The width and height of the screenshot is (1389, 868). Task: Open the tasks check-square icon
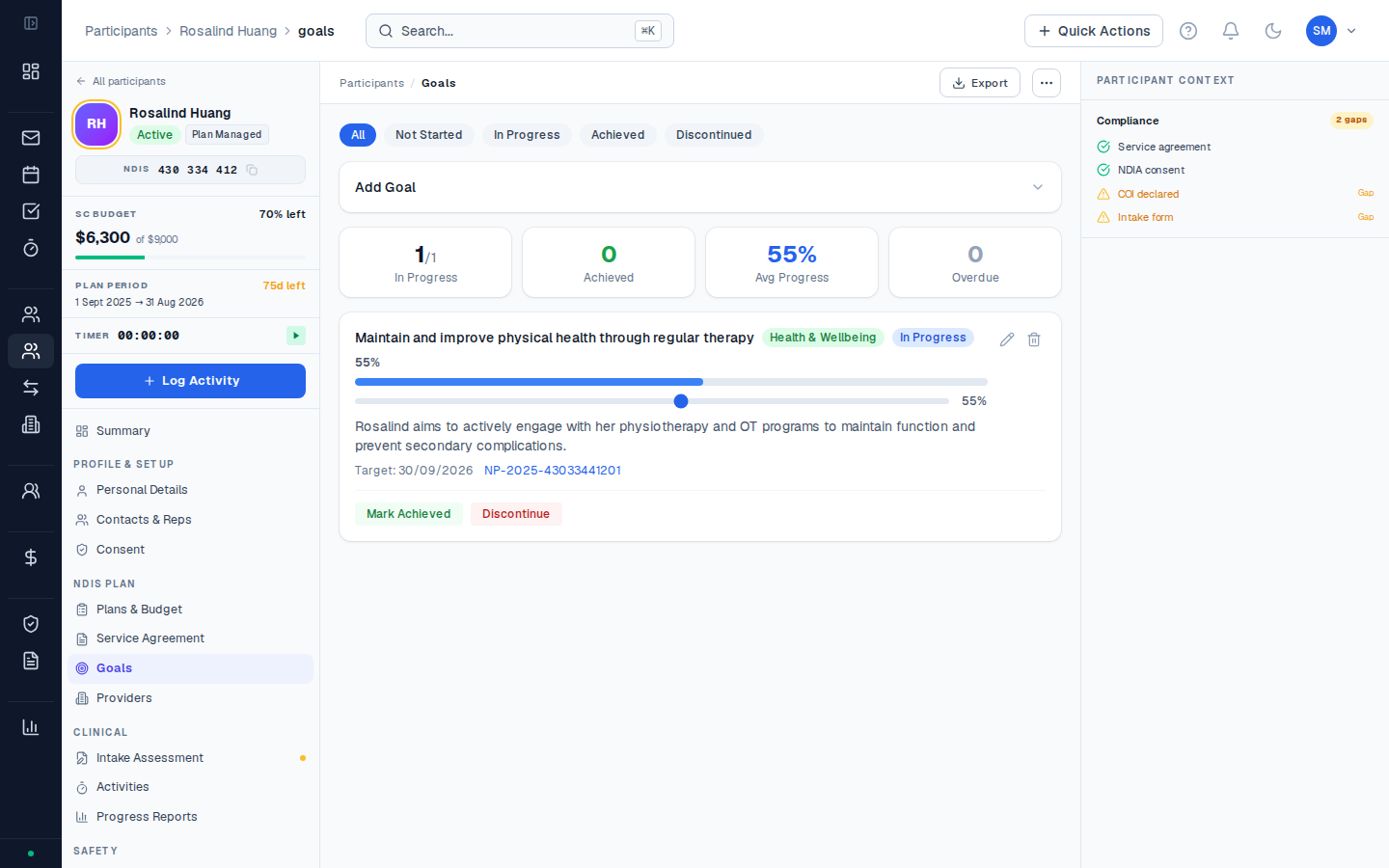tap(31, 211)
